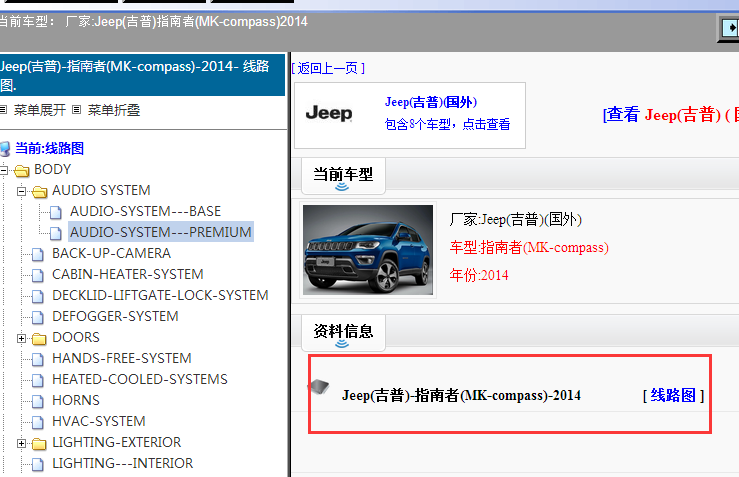Click 菜单折叠 to collapse menus

tap(114, 110)
